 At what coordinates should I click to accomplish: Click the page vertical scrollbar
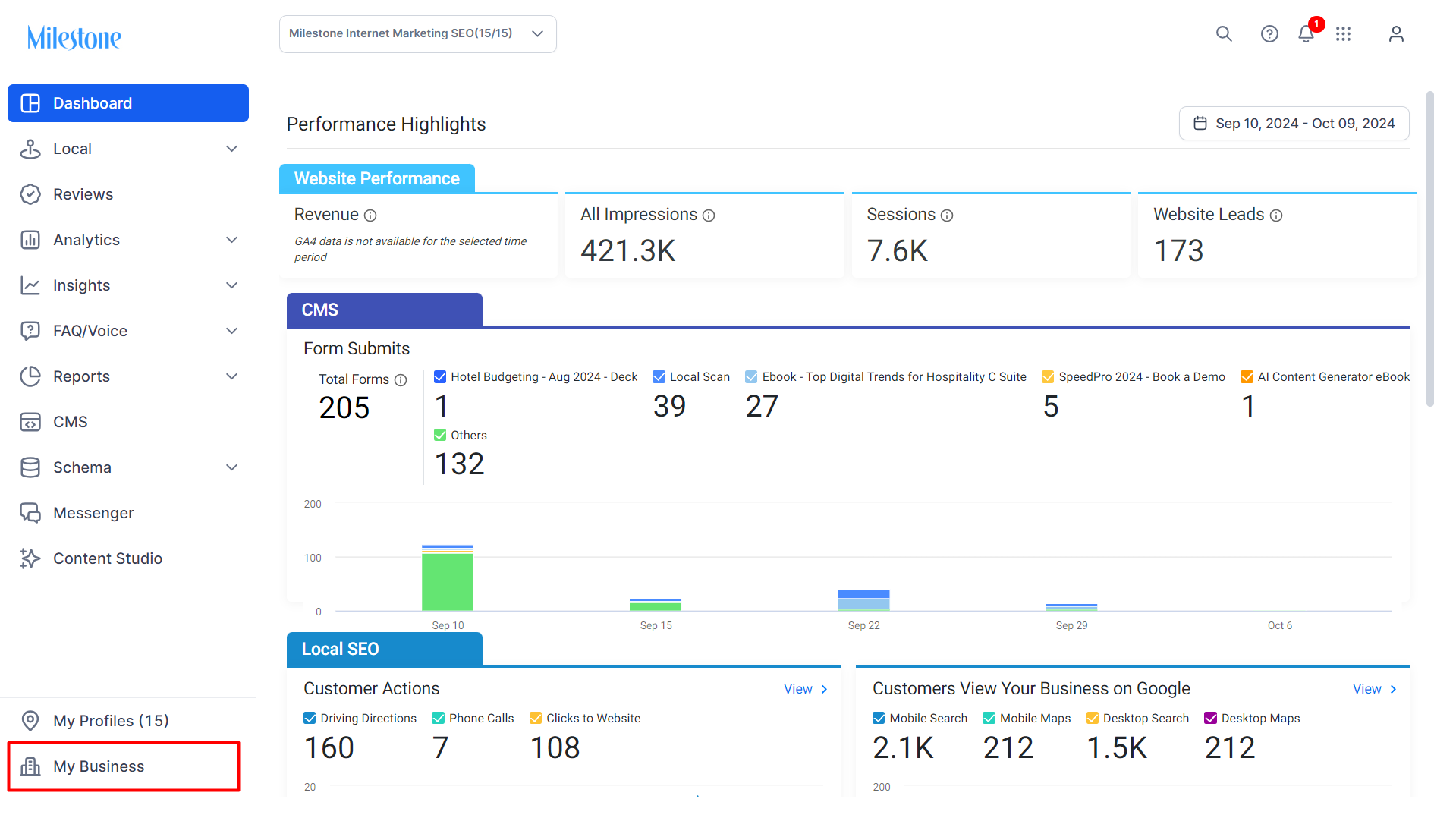(x=1430, y=249)
